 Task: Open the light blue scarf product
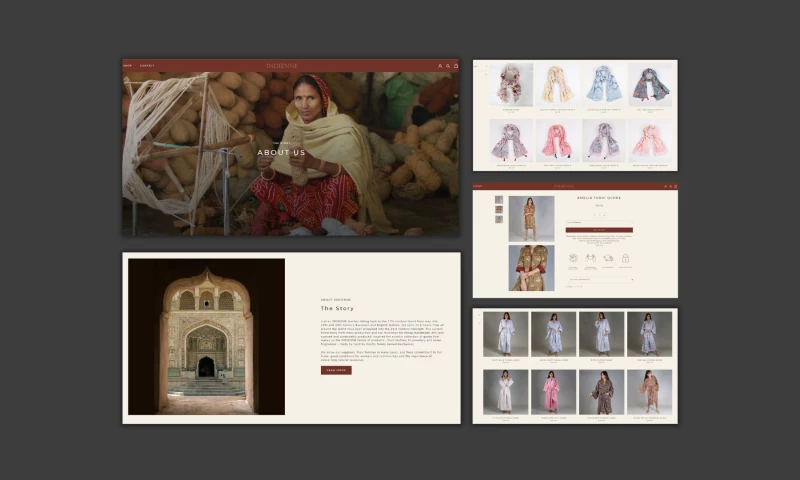[604, 85]
